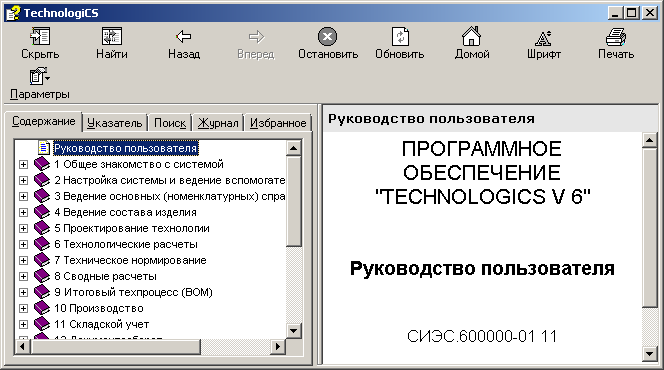Click the book icon for 11 Складской учет
Screen dimensions: 664x370
pyautogui.click(x=42, y=324)
